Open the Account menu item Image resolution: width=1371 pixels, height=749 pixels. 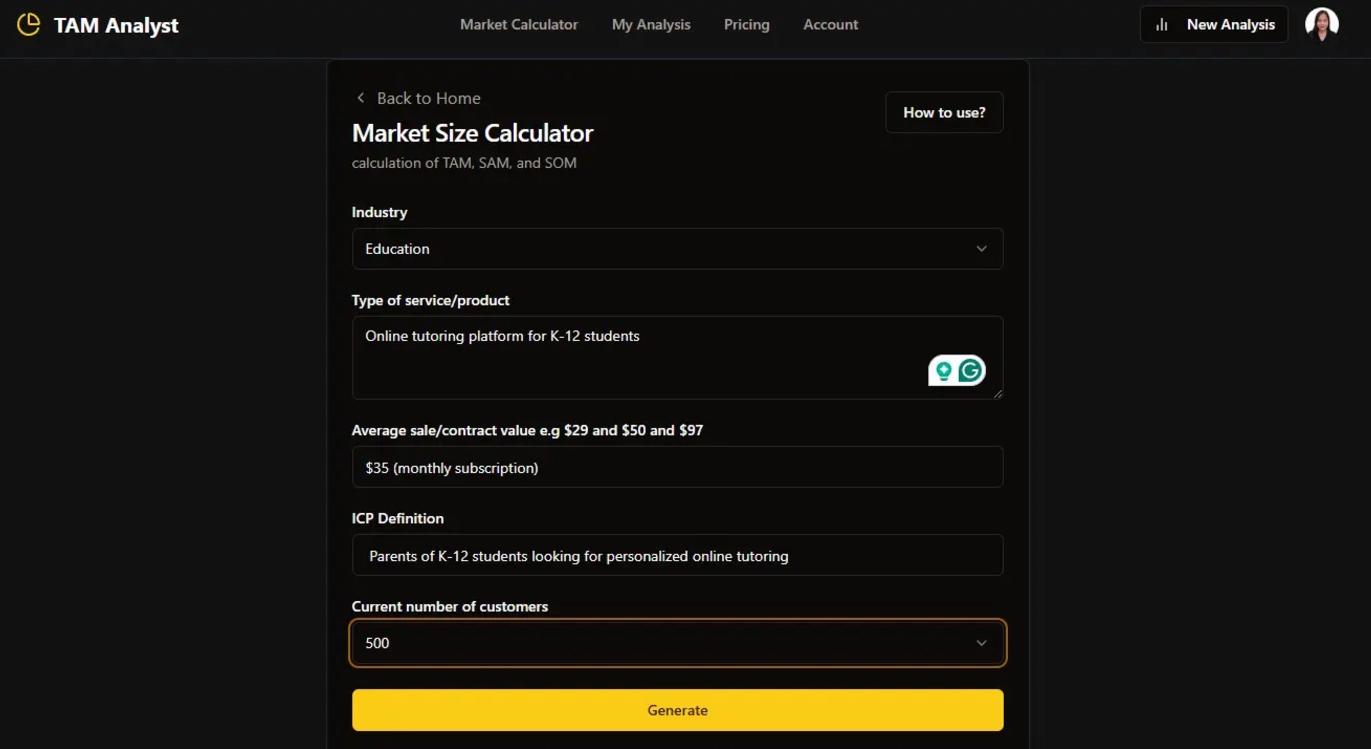[x=830, y=25]
